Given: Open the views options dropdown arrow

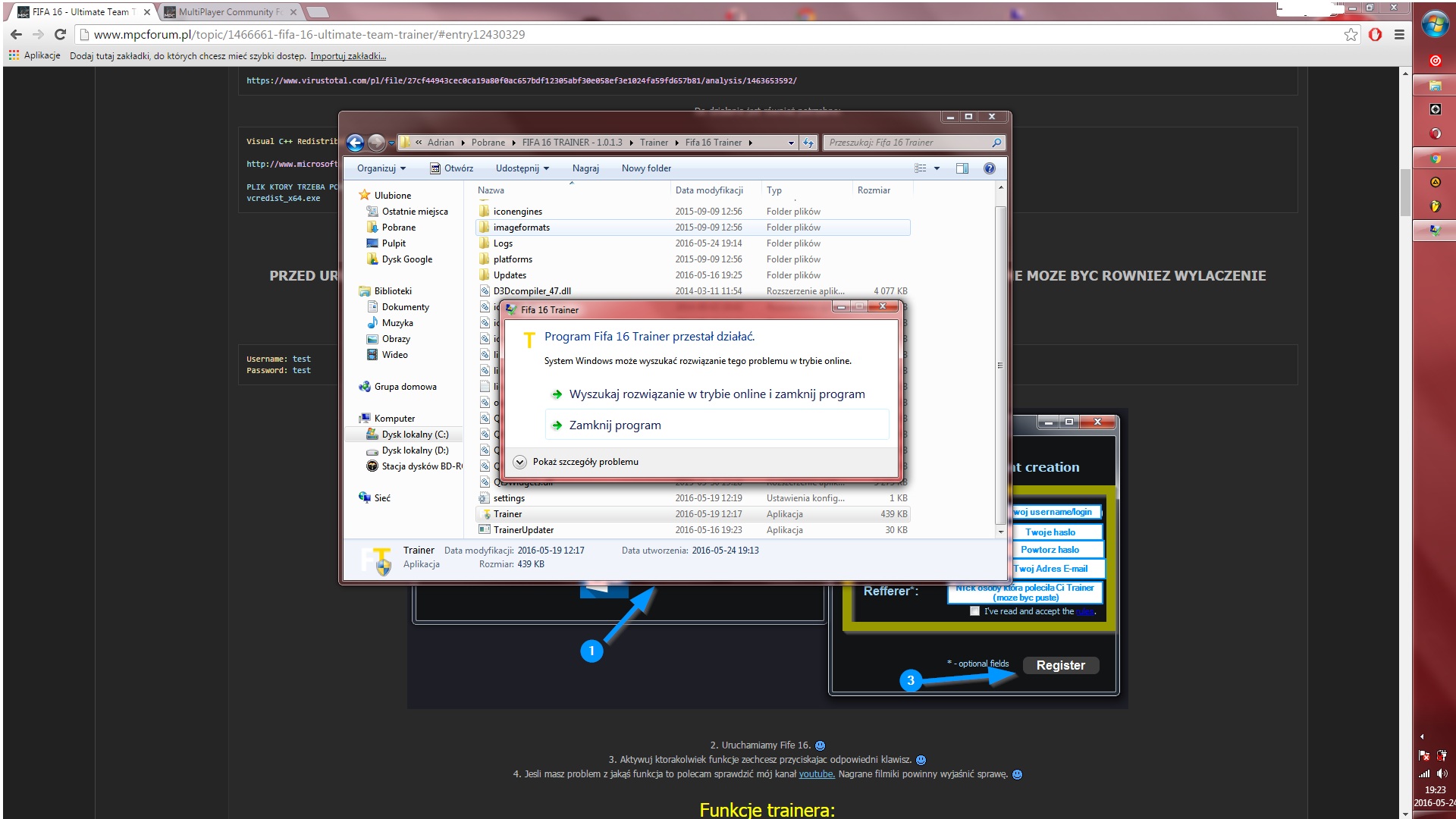Looking at the screenshot, I should tap(937, 168).
